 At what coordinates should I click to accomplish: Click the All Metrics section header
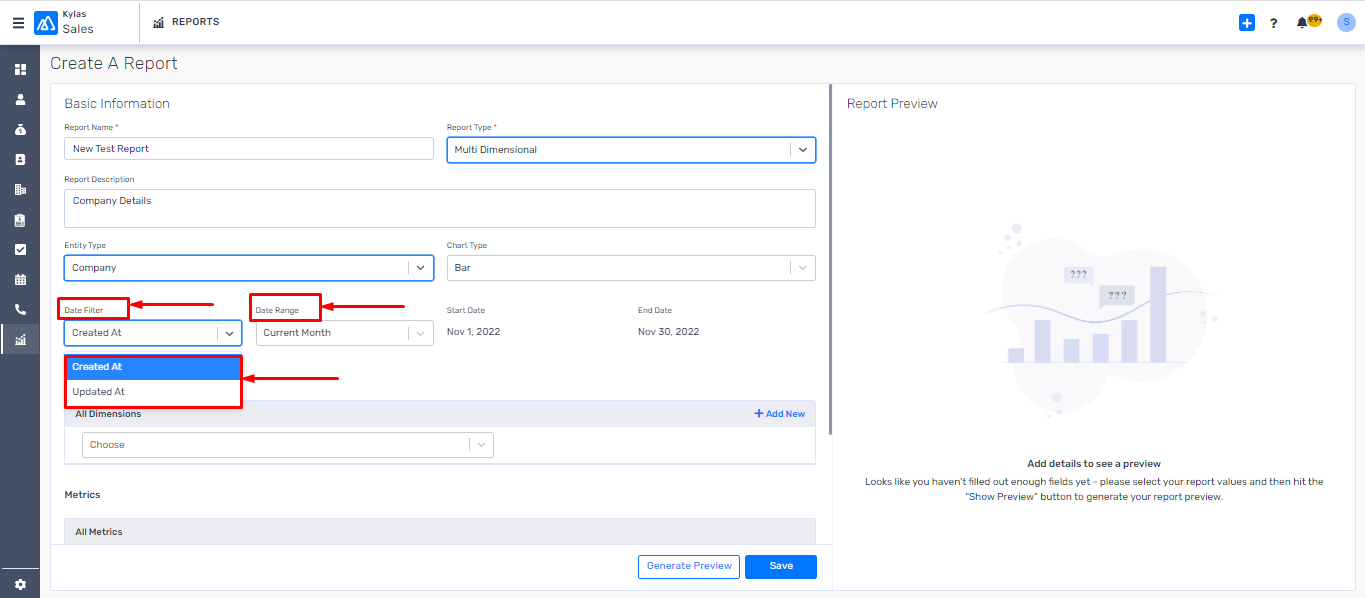click(x=440, y=532)
